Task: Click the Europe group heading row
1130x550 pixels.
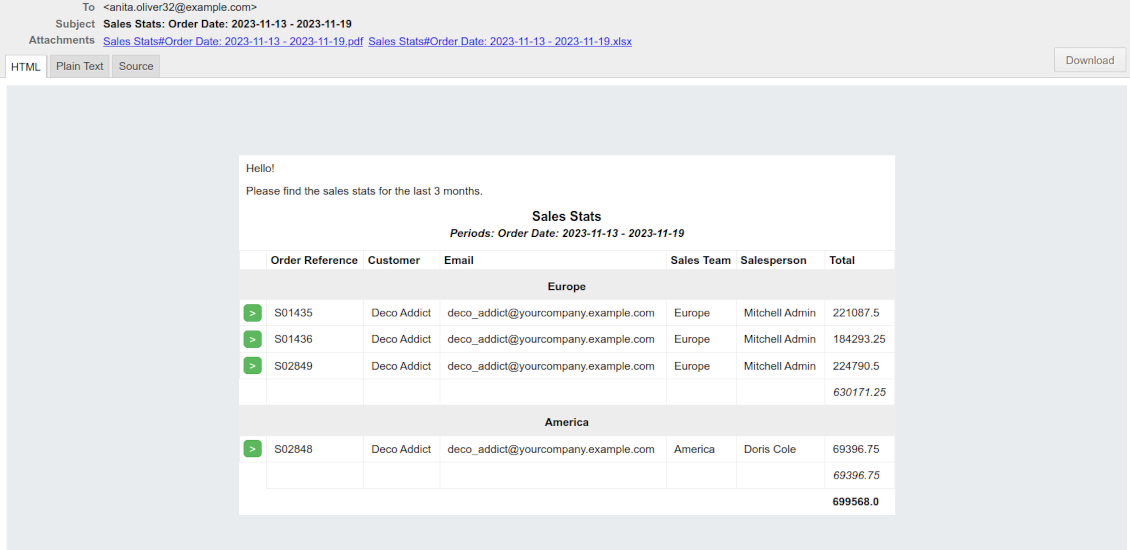Action: coord(566,286)
